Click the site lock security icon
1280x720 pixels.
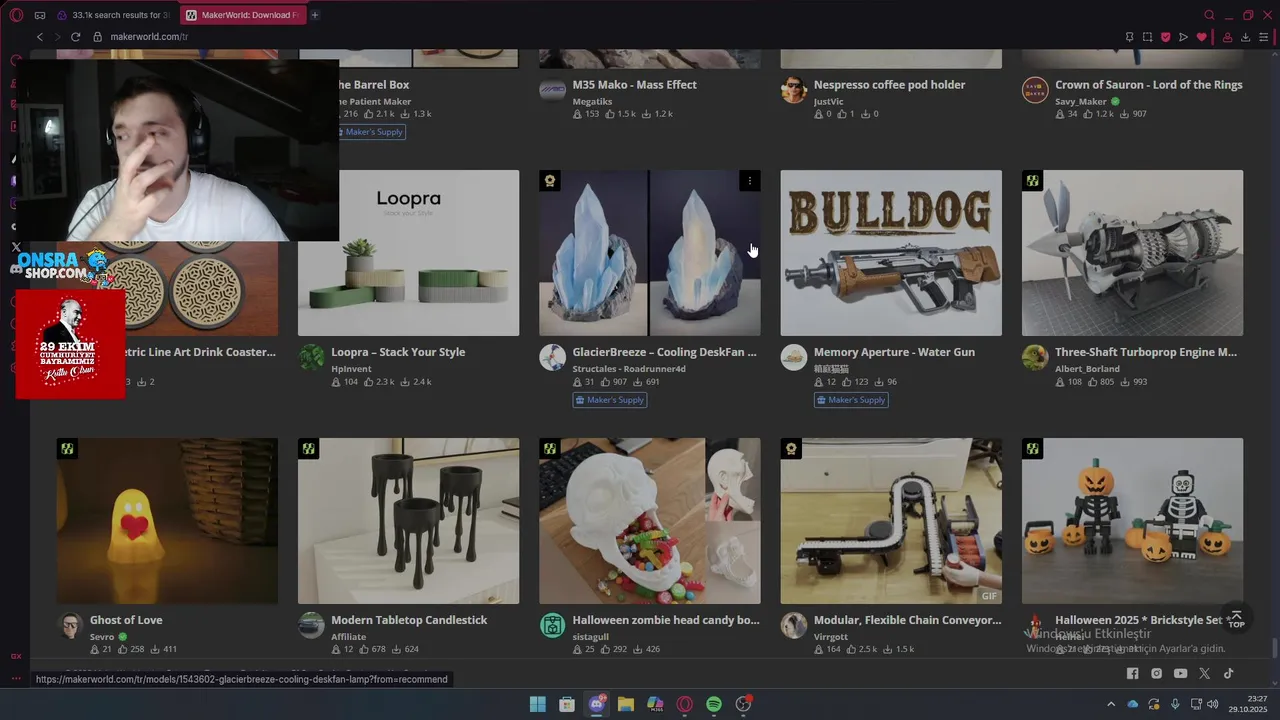click(98, 37)
